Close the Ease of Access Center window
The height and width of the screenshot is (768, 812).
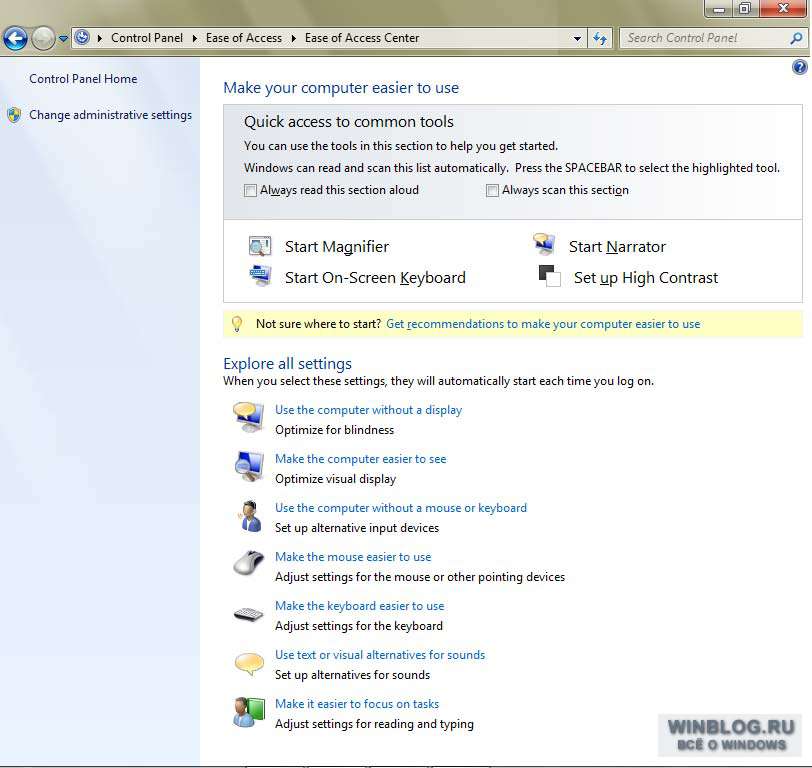(783, 9)
